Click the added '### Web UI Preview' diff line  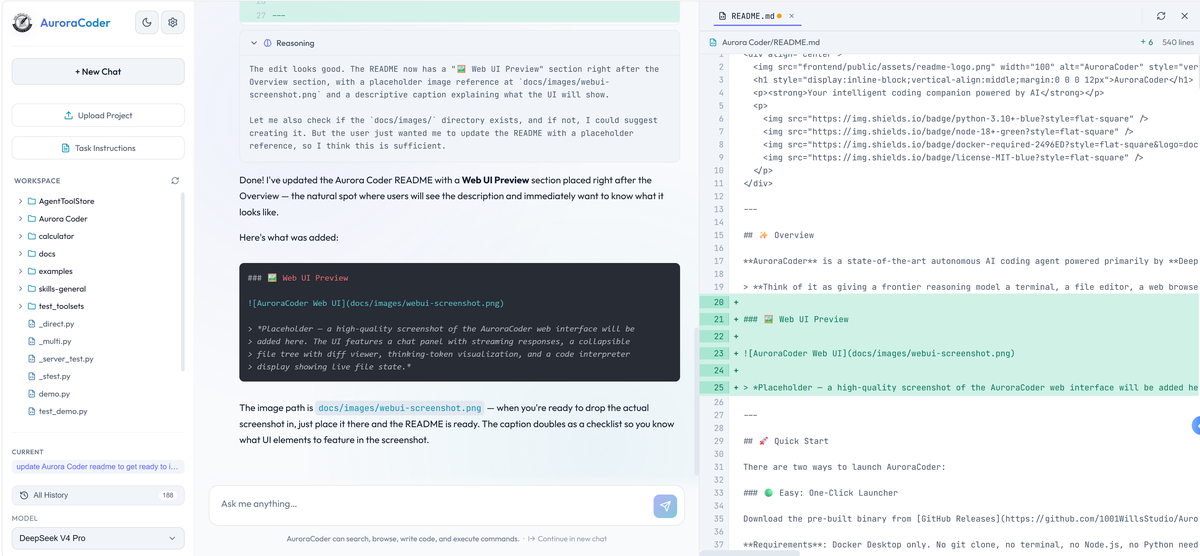(x=796, y=319)
